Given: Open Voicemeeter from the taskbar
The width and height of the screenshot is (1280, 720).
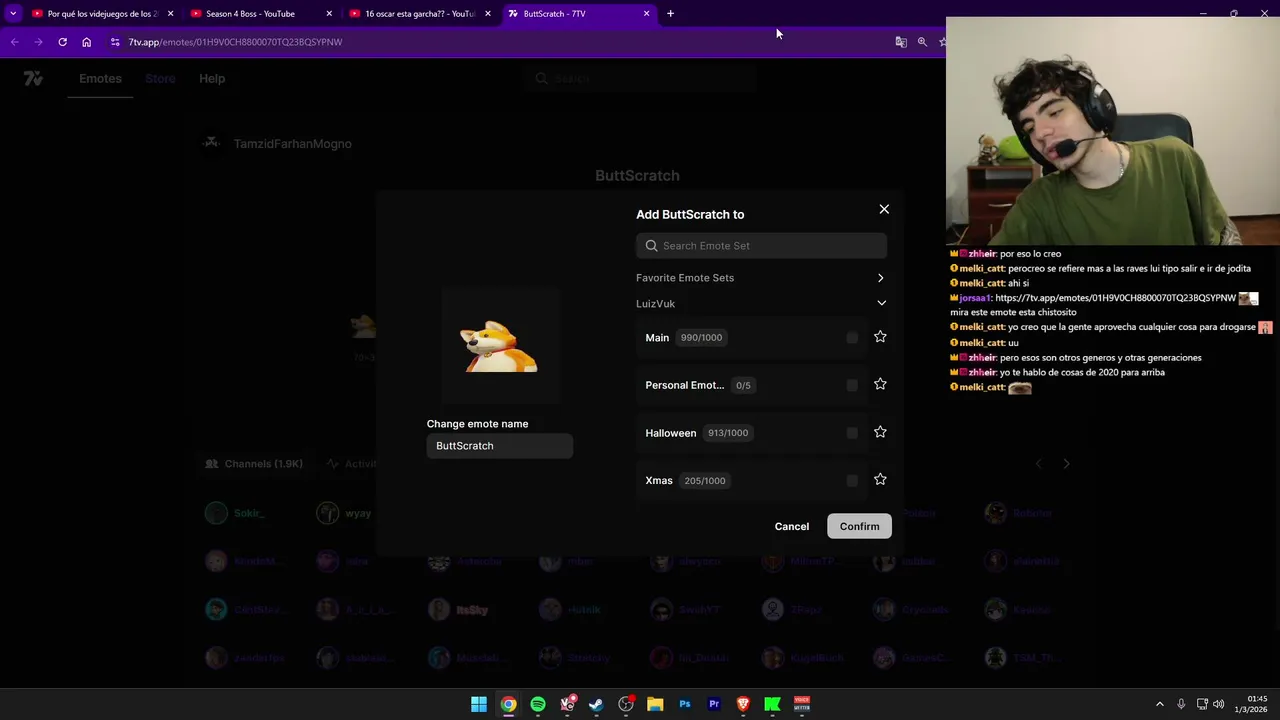Looking at the screenshot, I should [x=802, y=704].
